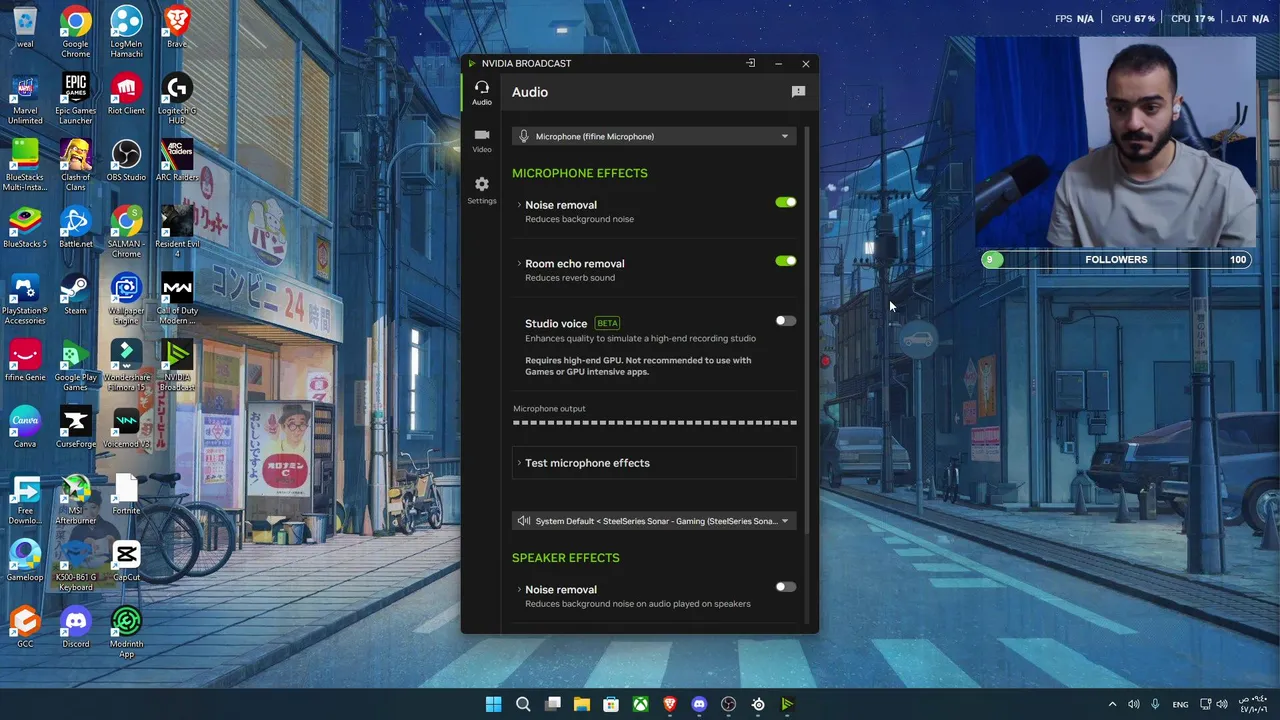Screen dimensions: 1280x720
Task: Enable the Studio voice toggle
Action: pyautogui.click(x=786, y=321)
